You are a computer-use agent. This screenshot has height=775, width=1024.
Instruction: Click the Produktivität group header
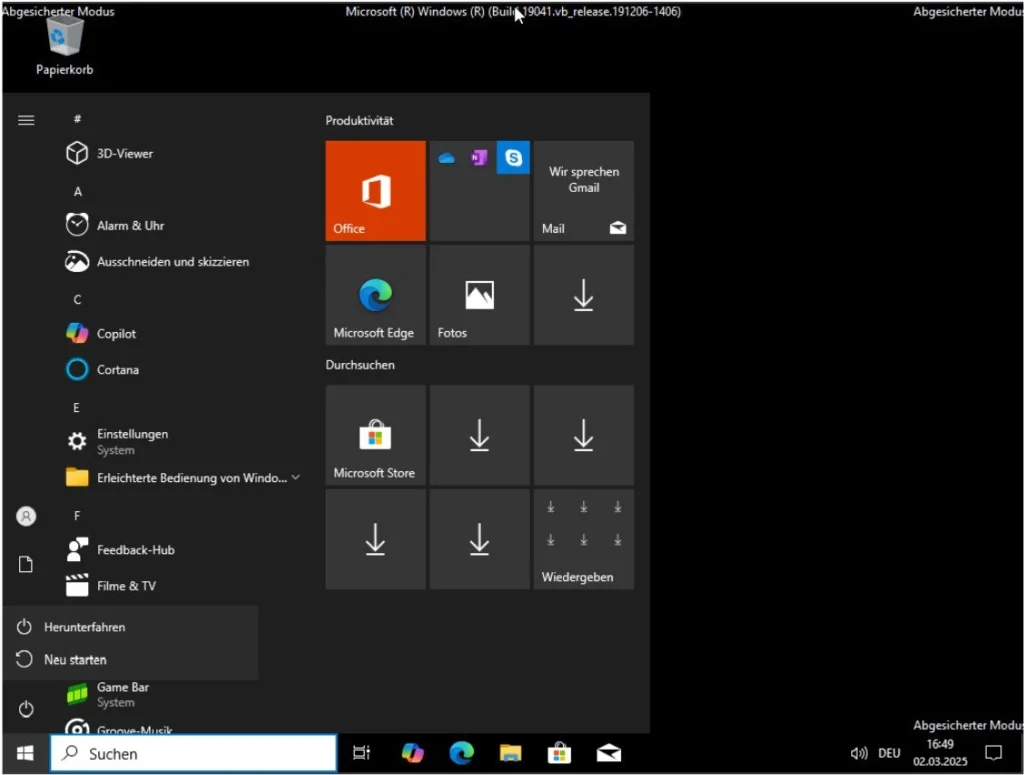[360, 121]
